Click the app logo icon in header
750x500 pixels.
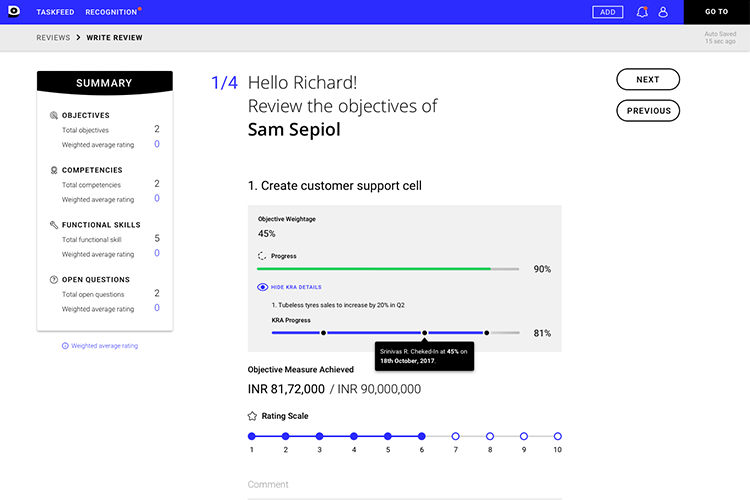click(14, 11)
